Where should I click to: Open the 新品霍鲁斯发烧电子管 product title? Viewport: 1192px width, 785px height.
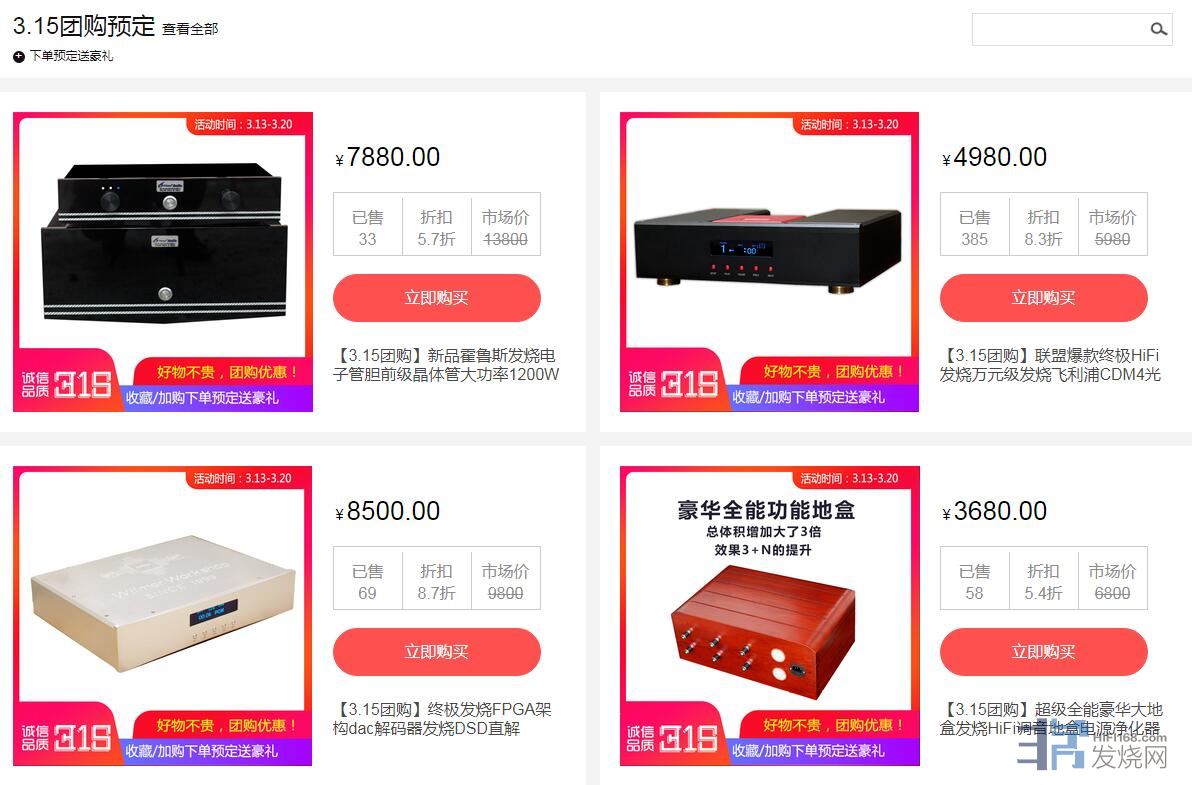(446, 365)
